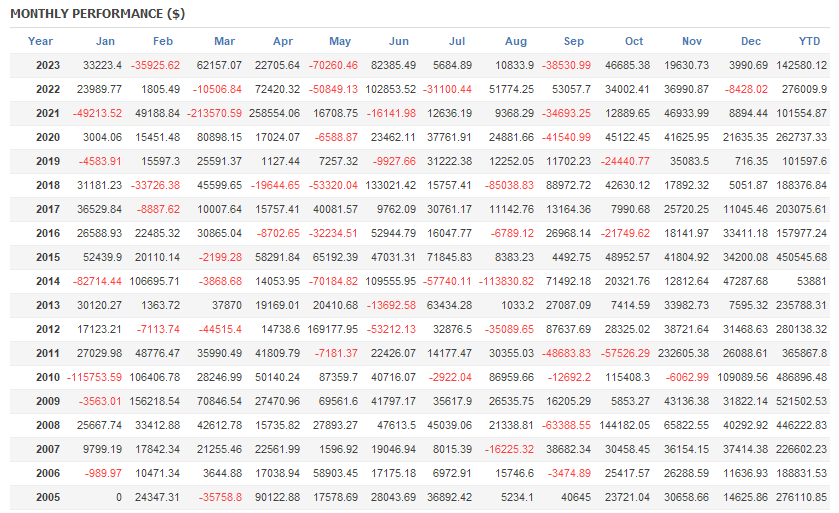Screen dimensions: 839x513
Task: Click the YTD column header
Action: click(x=812, y=41)
